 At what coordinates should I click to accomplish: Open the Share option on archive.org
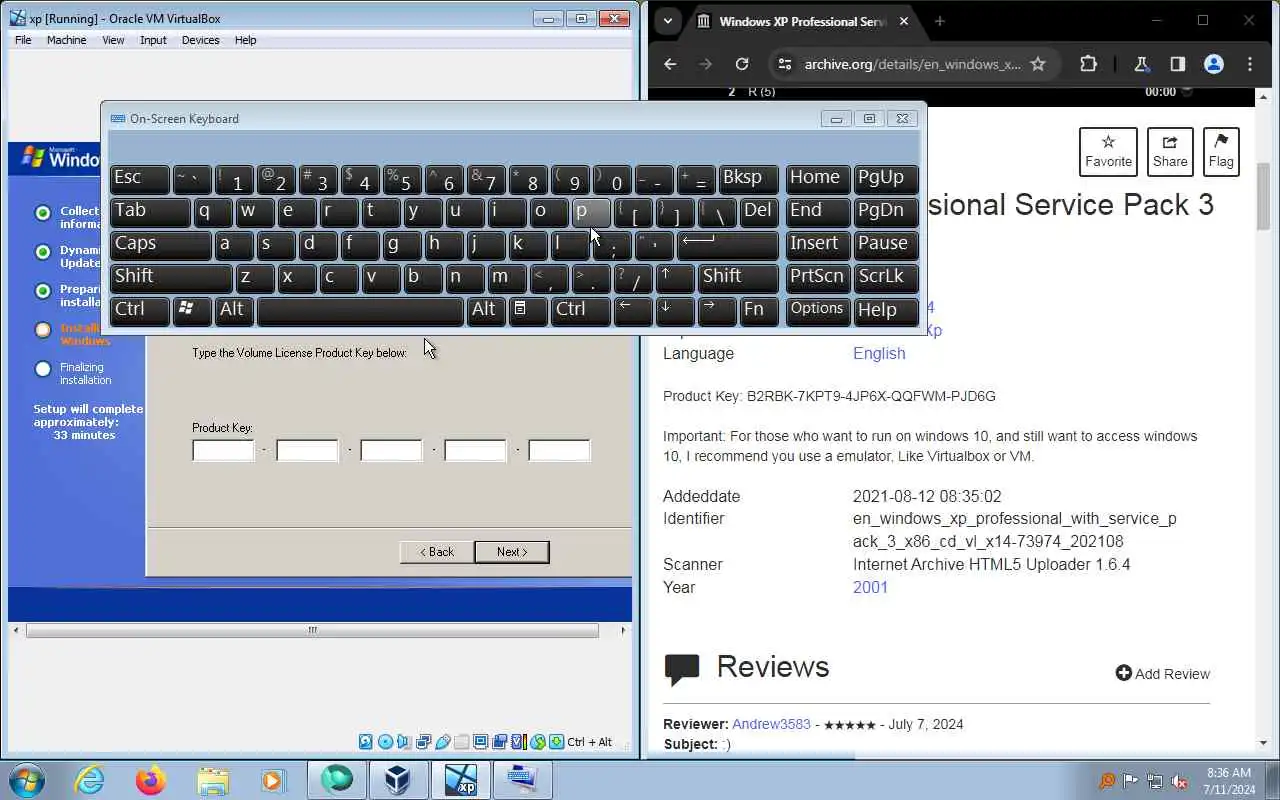(x=1170, y=151)
